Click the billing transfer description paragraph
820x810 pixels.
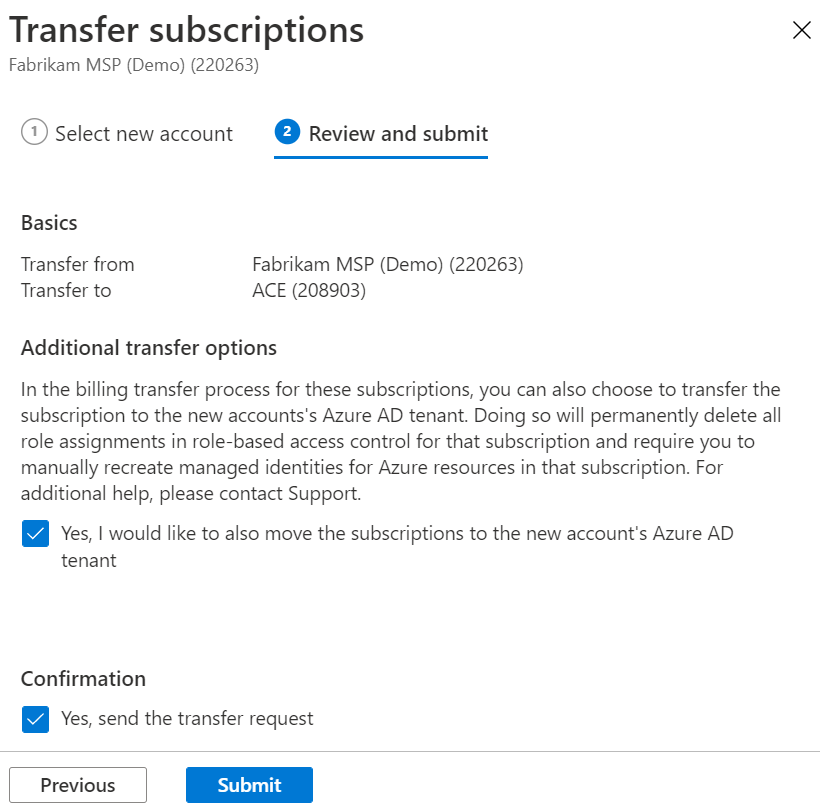click(401, 441)
